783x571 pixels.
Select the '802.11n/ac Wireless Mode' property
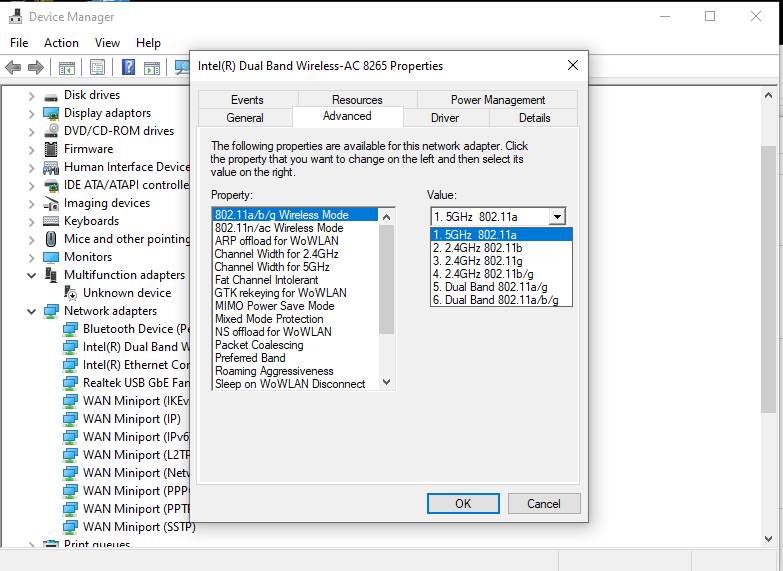coord(296,228)
